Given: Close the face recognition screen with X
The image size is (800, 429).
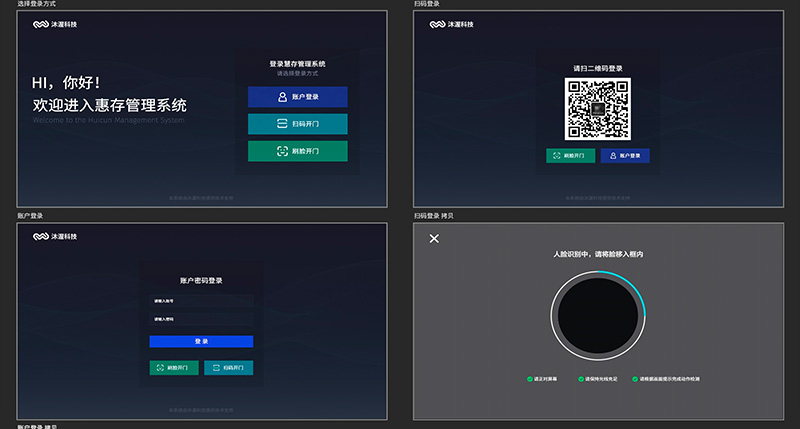Looking at the screenshot, I should point(434,239).
